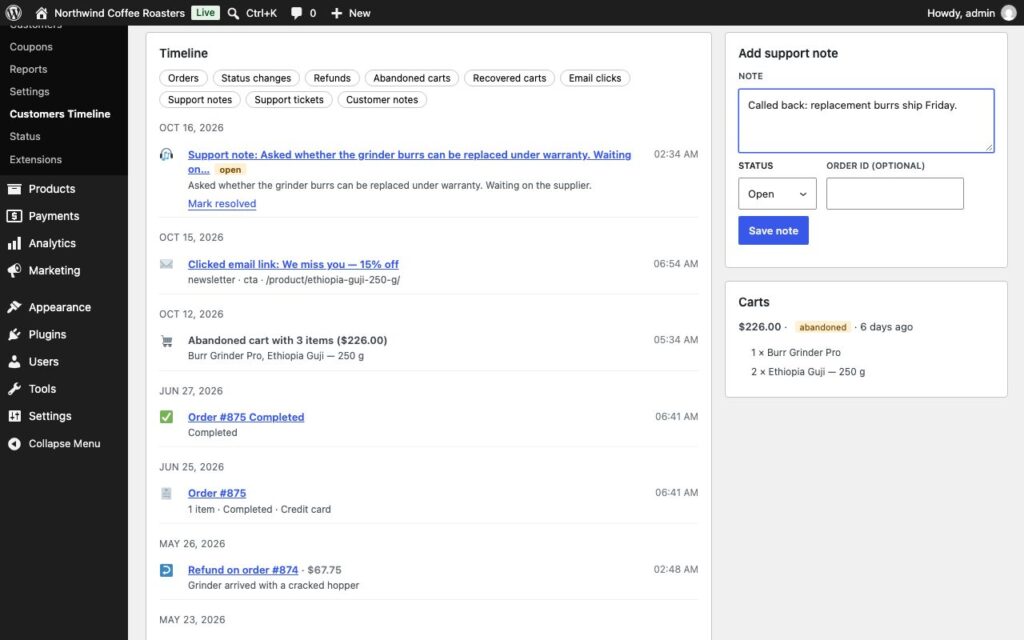Click the Plugins plug icon
1024x640 pixels.
14,334
